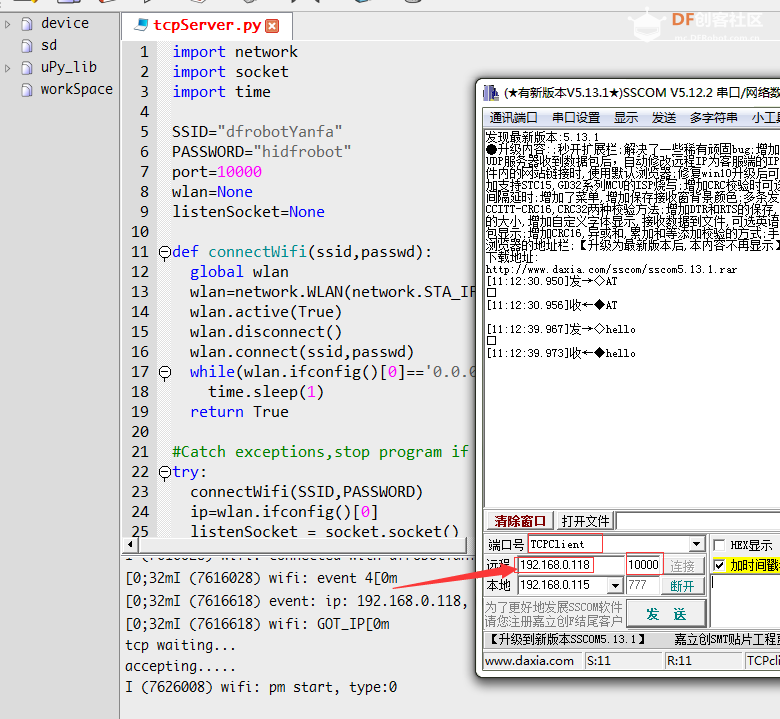
Task: Close the tcpServer.py tab
Action: [272, 26]
